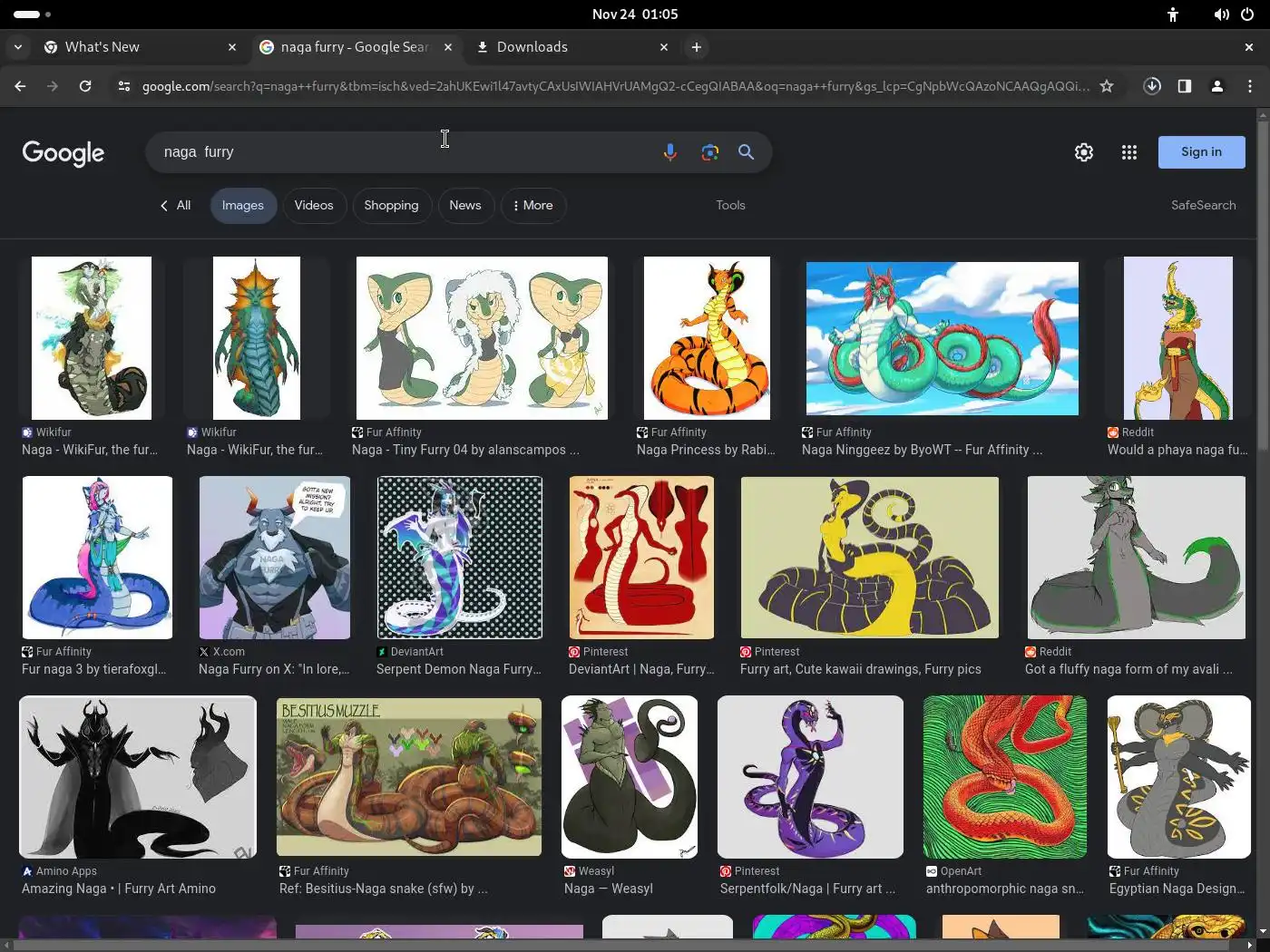
Task: Open the power menu in the top bar
Action: pyautogui.click(x=1247, y=15)
